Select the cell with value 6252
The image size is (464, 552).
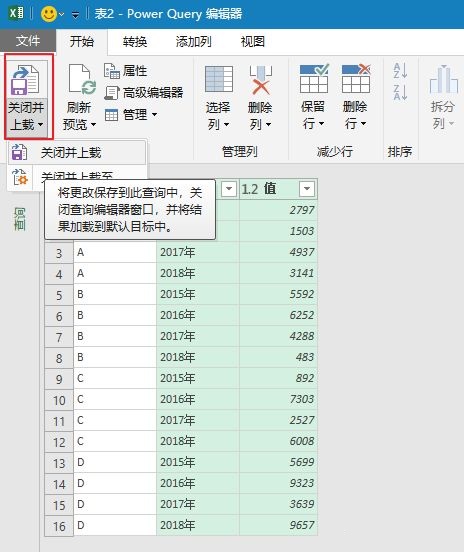click(278, 315)
